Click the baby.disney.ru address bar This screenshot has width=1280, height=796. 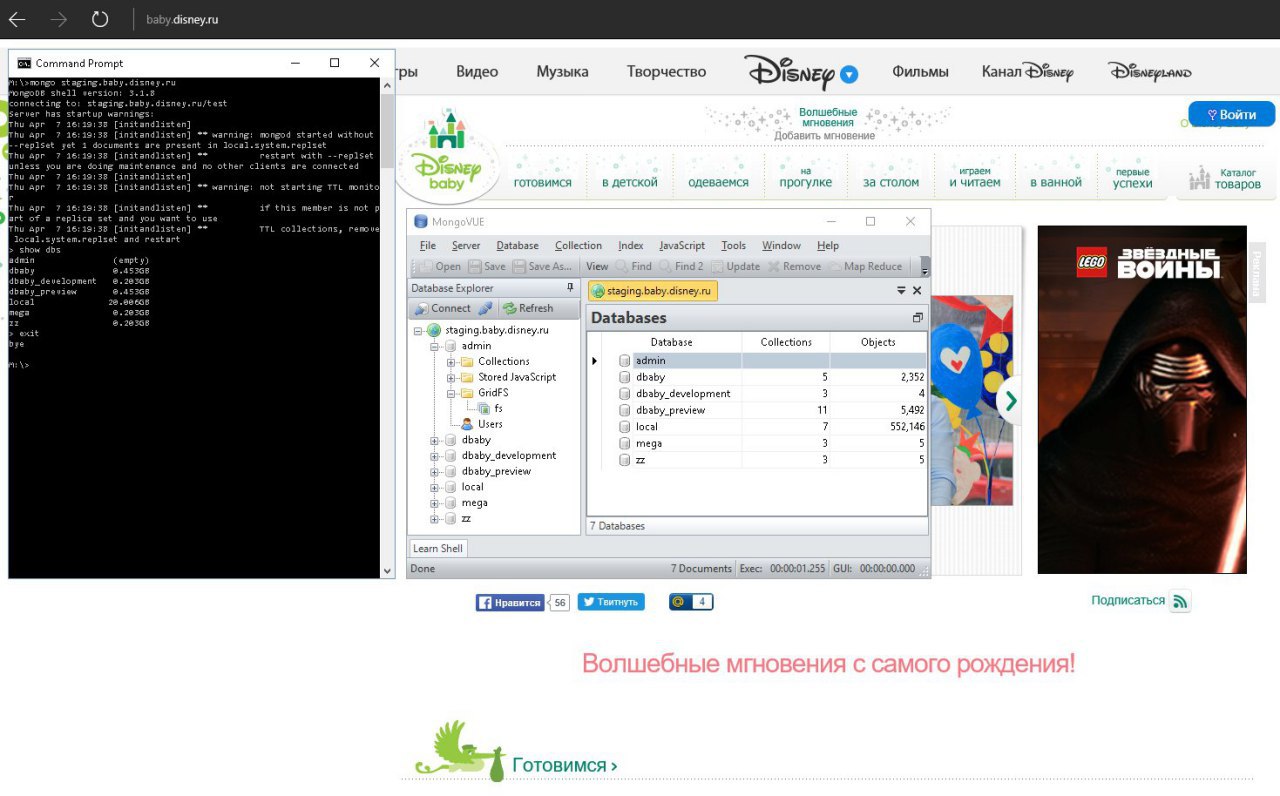(182, 19)
